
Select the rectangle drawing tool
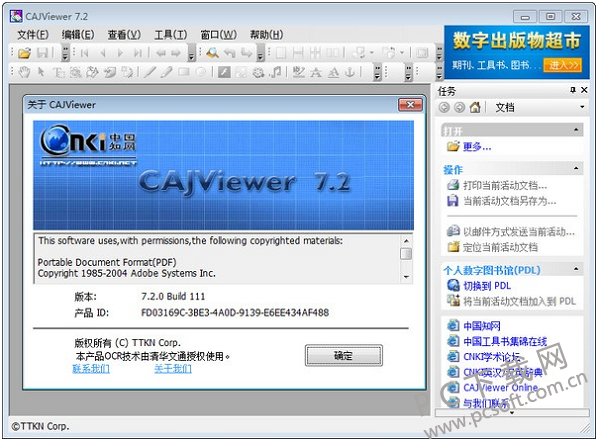point(183,72)
